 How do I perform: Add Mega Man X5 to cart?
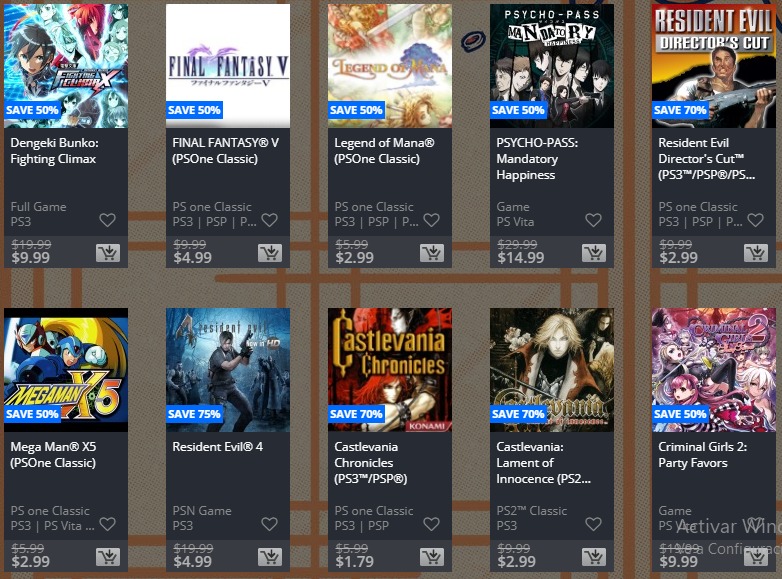tap(108, 557)
